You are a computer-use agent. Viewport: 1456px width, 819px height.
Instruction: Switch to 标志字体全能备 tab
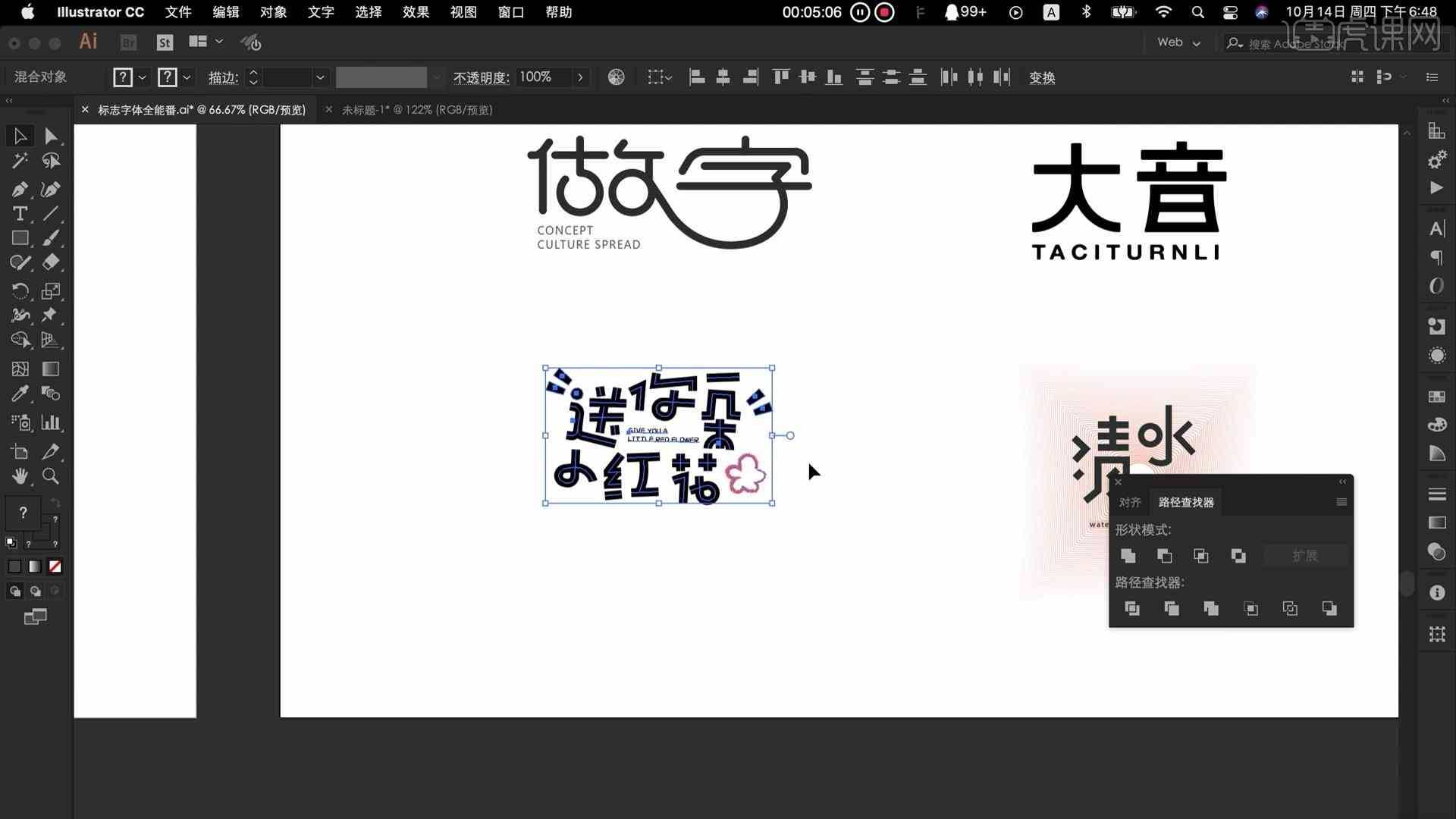point(200,109)
